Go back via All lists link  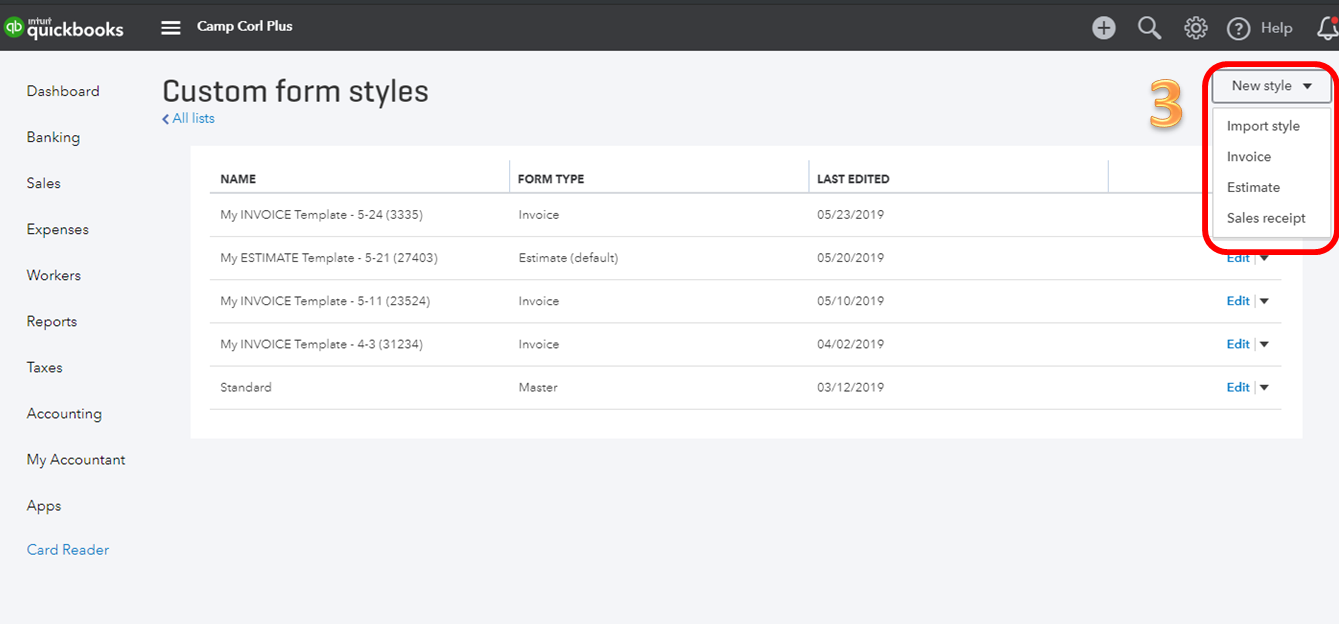pos(189,118)
